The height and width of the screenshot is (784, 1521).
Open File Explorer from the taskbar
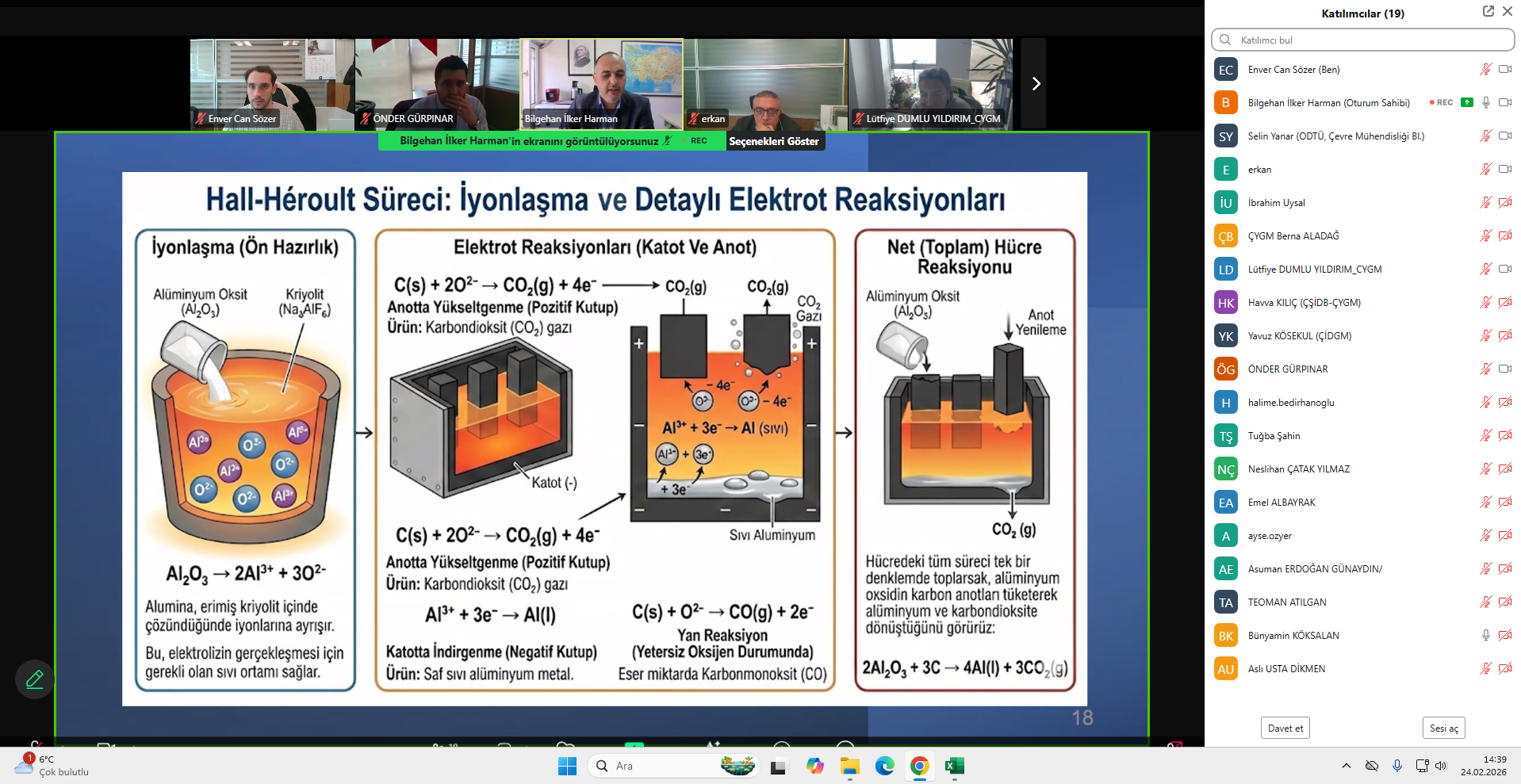point(849,766)
